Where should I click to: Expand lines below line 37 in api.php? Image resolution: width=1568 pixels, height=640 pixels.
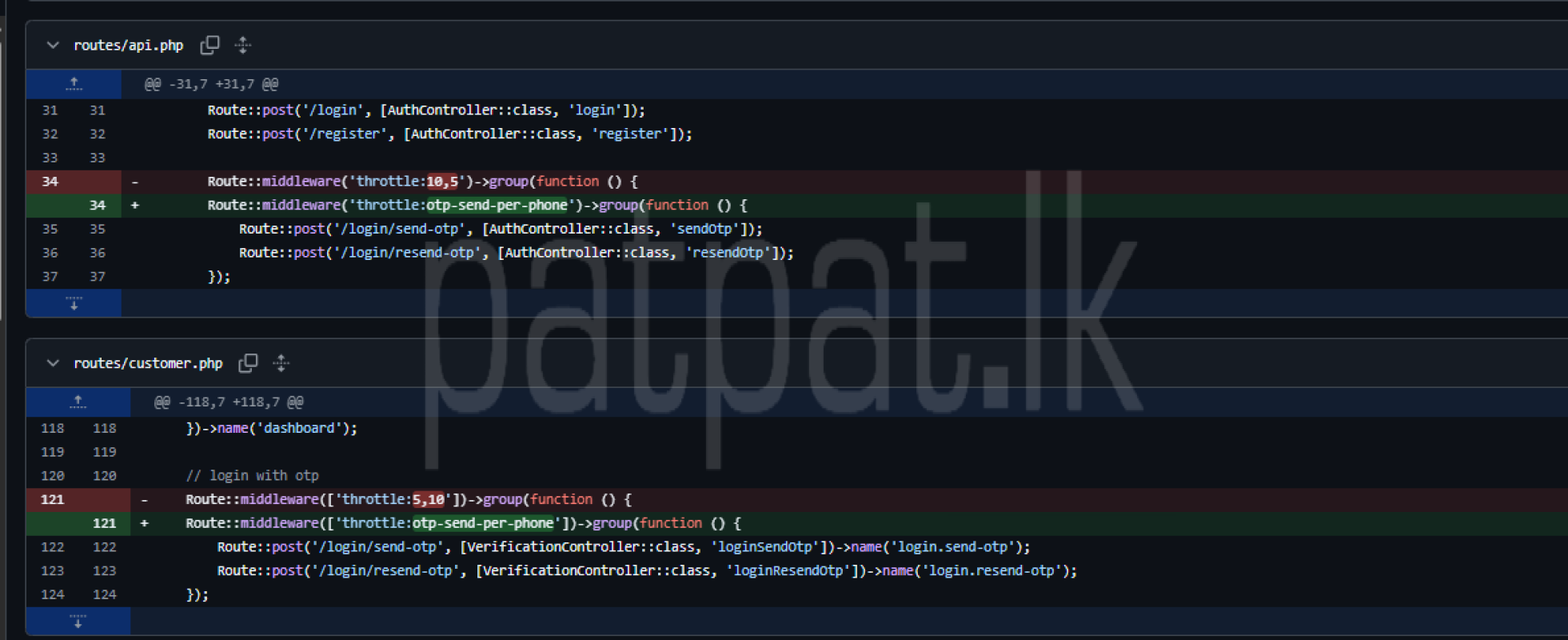(74, 303)
